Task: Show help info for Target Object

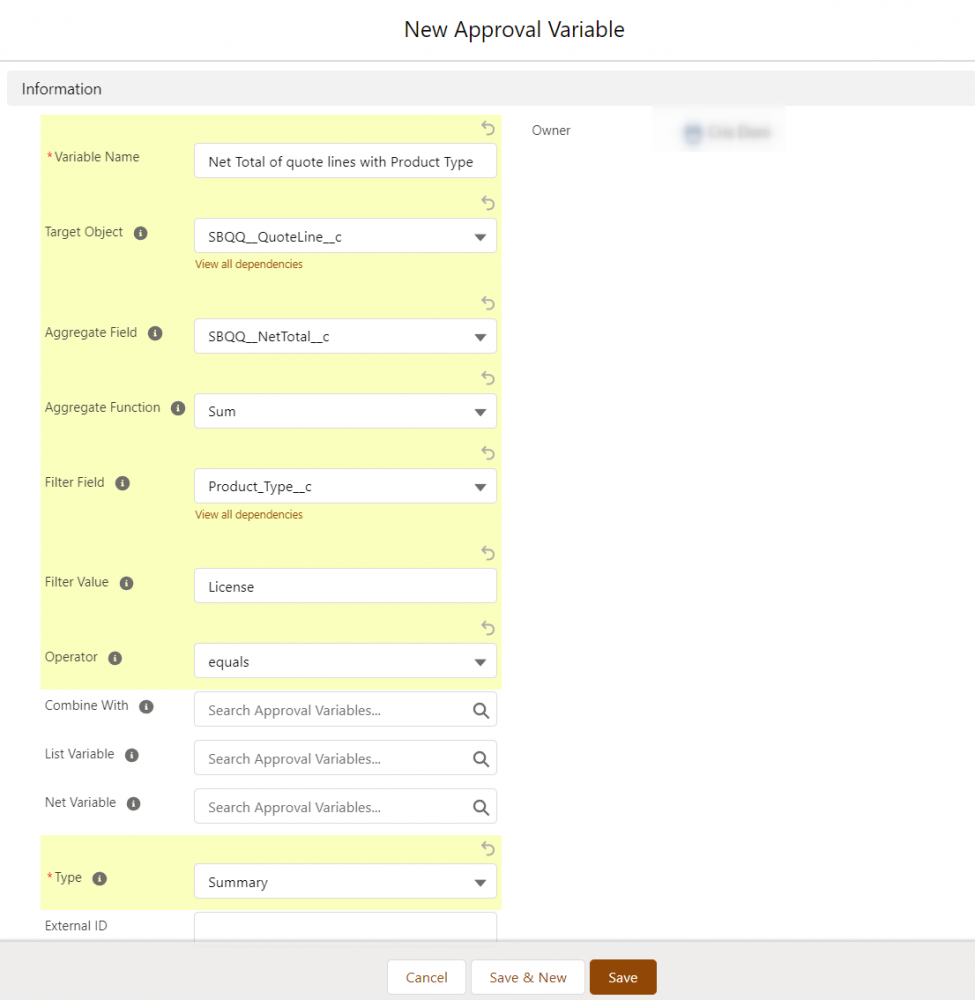Action: point(141,233)
